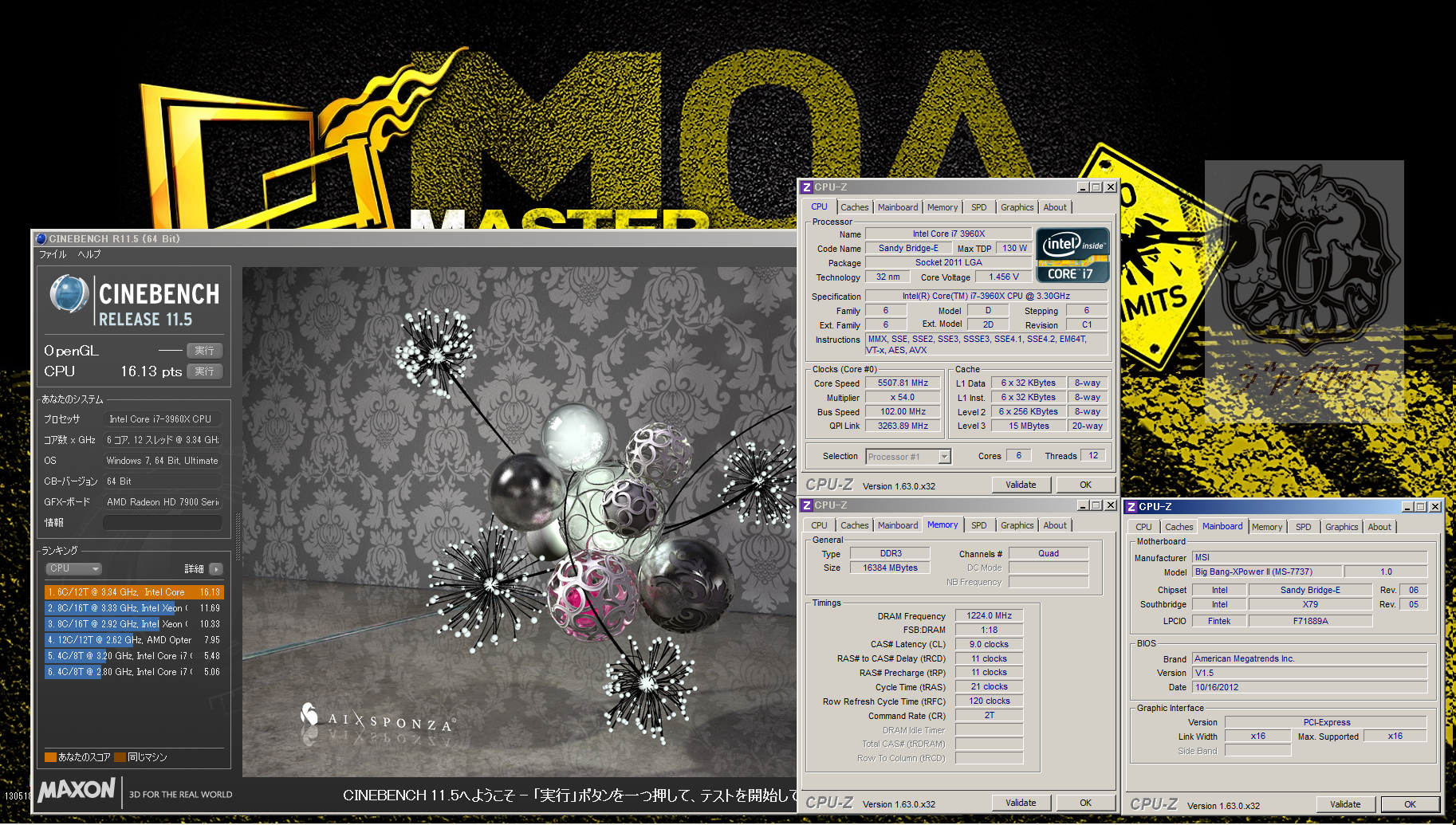Click the 情報 input field in Cinebench
This screenshot has height=825, width=1456.
(x=163, y=523)
